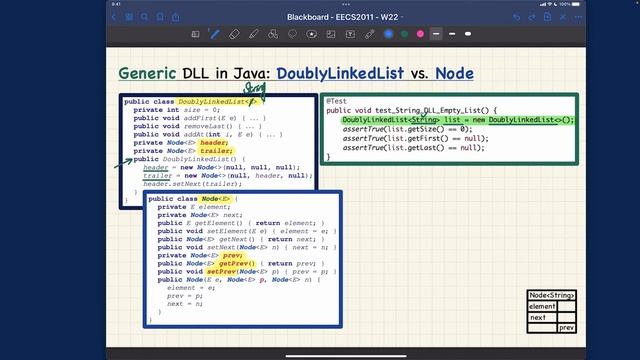
Task: Click the "element" diagram cell
Action: click(x=542, y=306)
